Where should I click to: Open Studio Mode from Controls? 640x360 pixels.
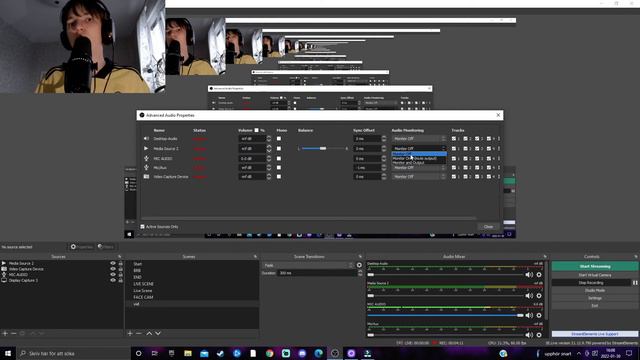(x=595, y=290)
